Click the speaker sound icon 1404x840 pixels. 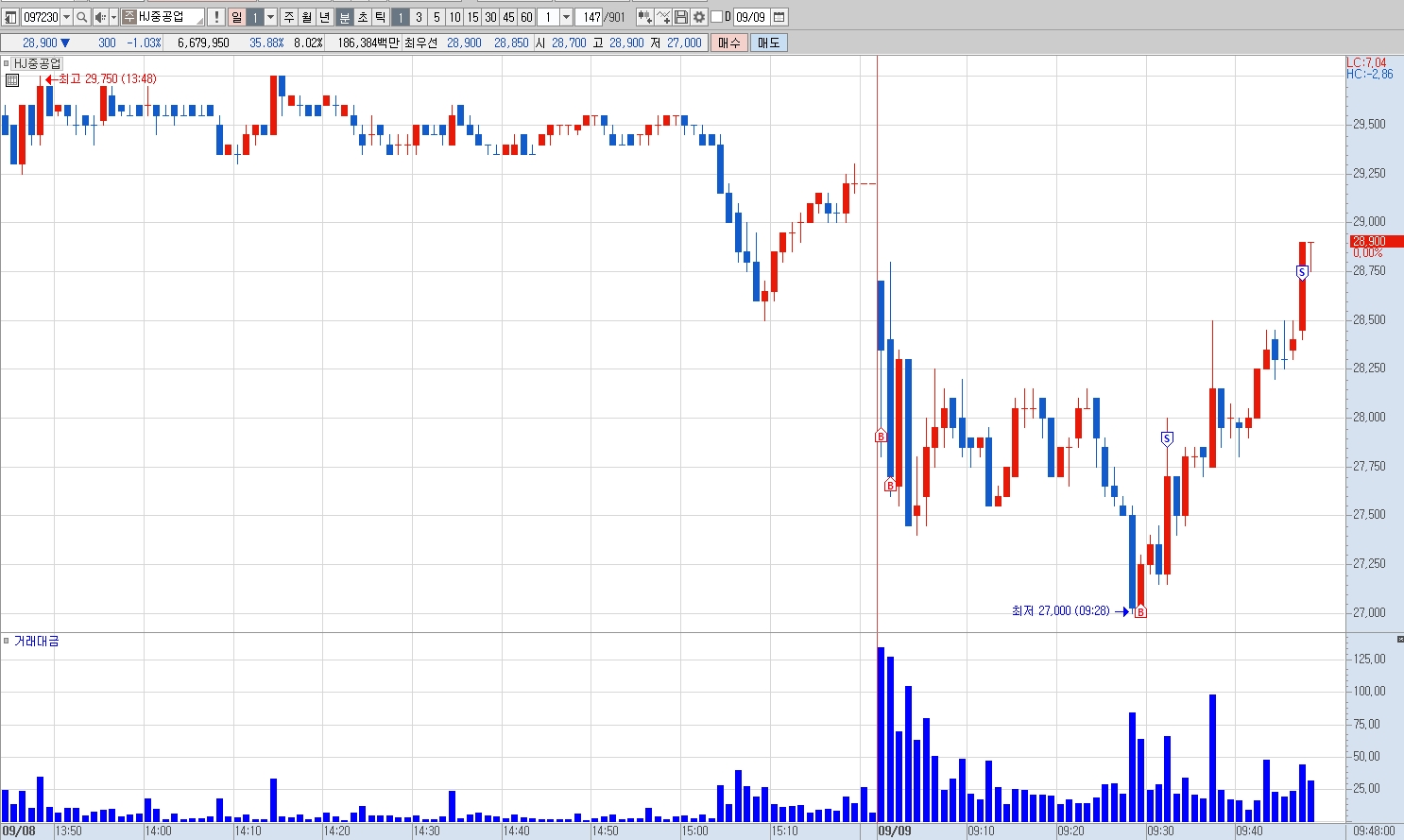pyautogui.click(x=100, y=17)
